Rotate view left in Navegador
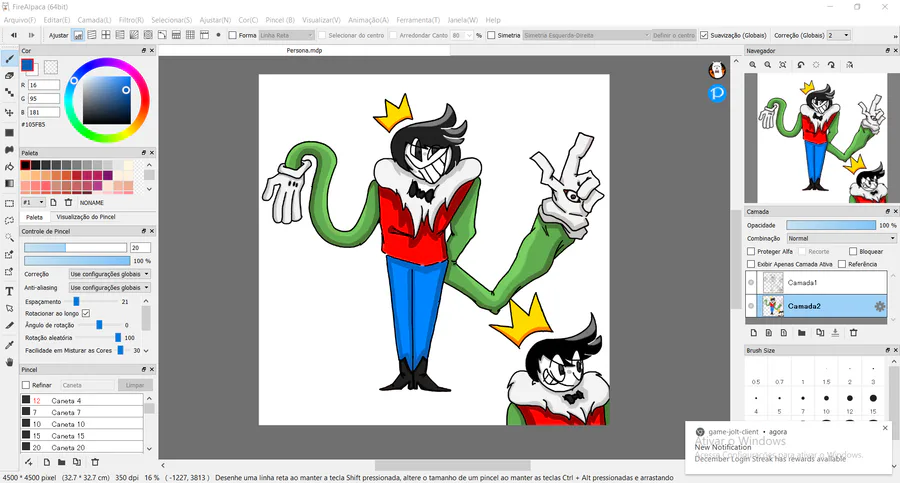The image size is (900, 483). pyautogui.click(x=801, y=65)
